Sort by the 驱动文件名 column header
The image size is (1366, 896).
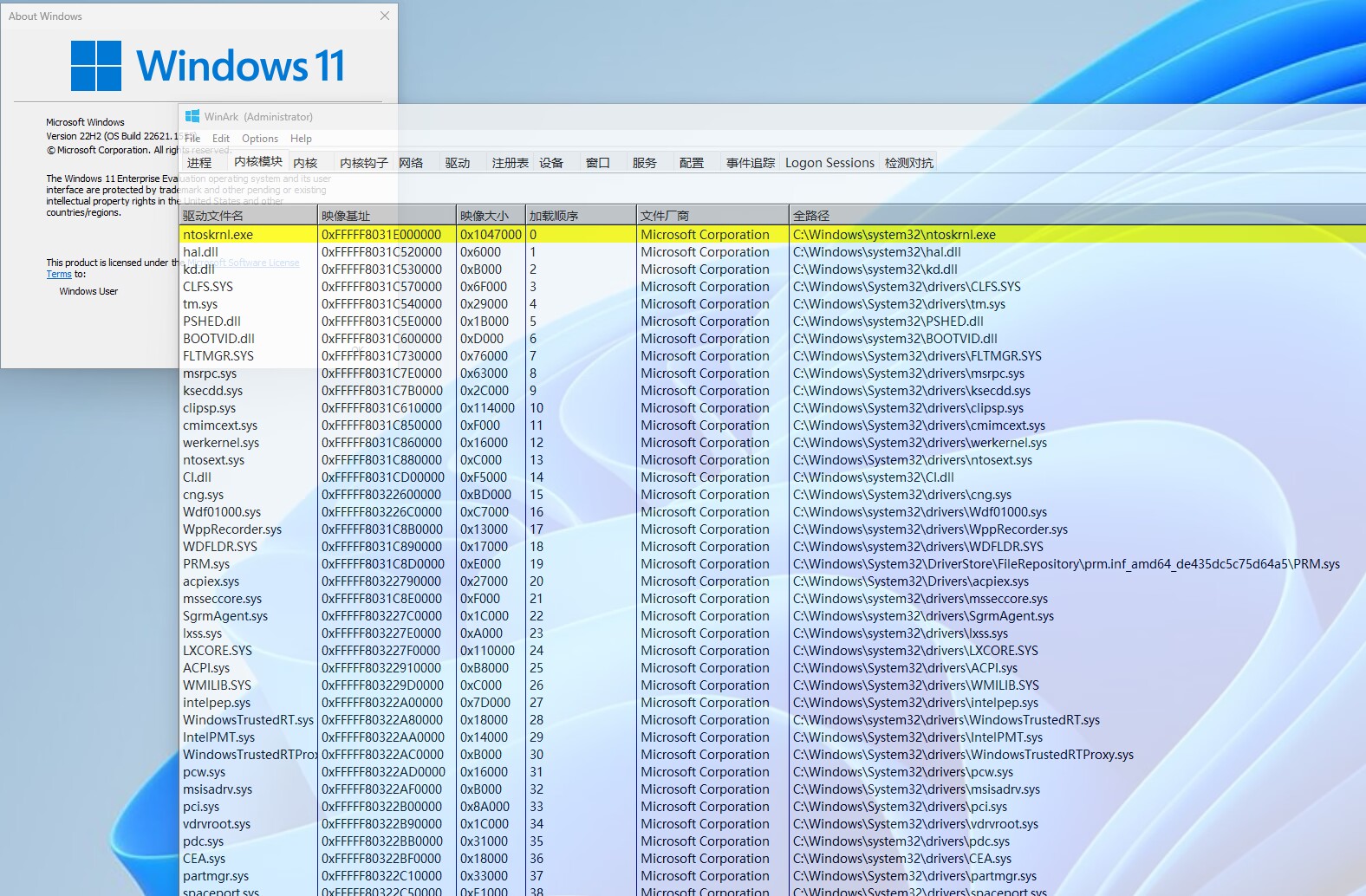pyautogui.click(x=249, y=215)
